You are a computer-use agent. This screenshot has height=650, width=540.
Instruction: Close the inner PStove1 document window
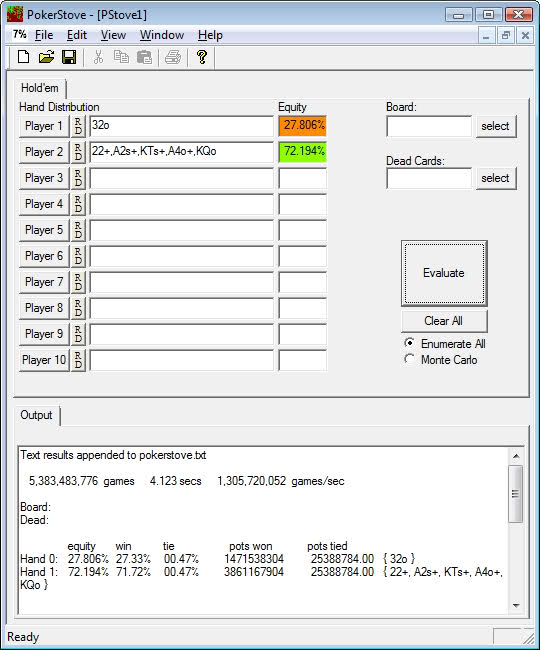click(525, 36)
